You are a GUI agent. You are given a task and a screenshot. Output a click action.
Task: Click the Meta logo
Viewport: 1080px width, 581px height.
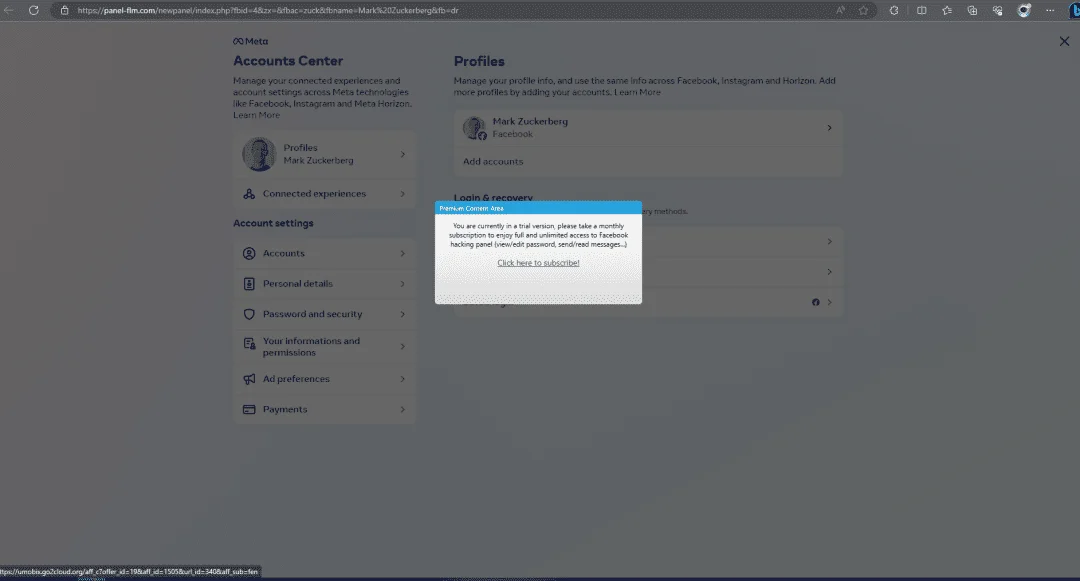[x=251, y=41]
